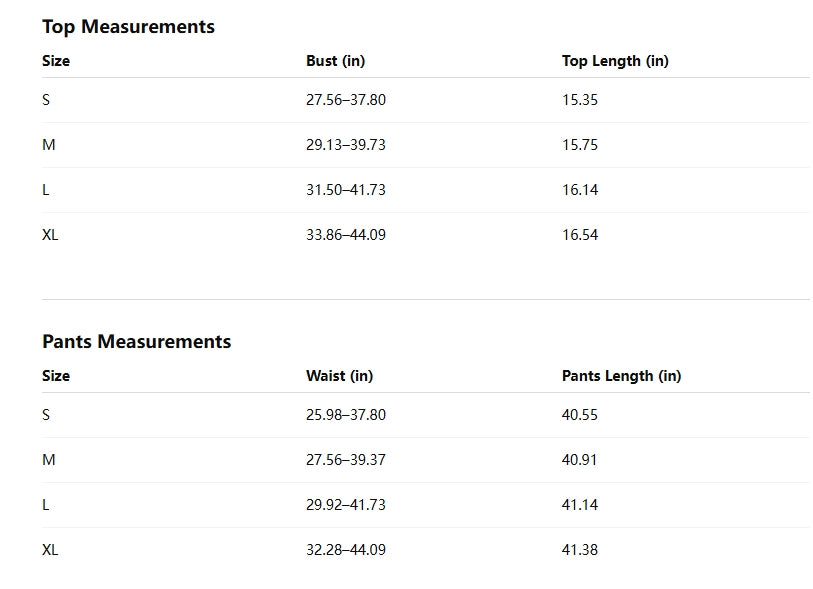The image size is (813, 589).
Task: Click pants length value 41.38
Action: (580, 550)
